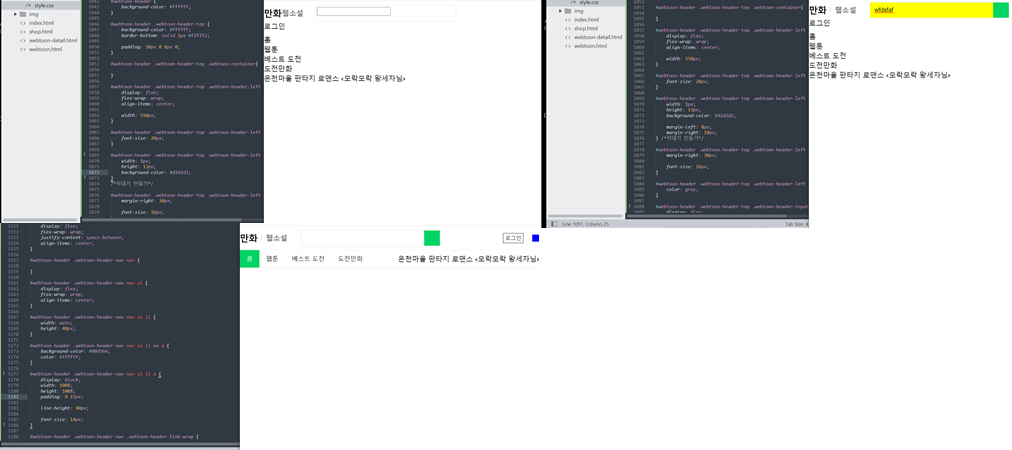Click green search button in the styled preview

[432, 238]
